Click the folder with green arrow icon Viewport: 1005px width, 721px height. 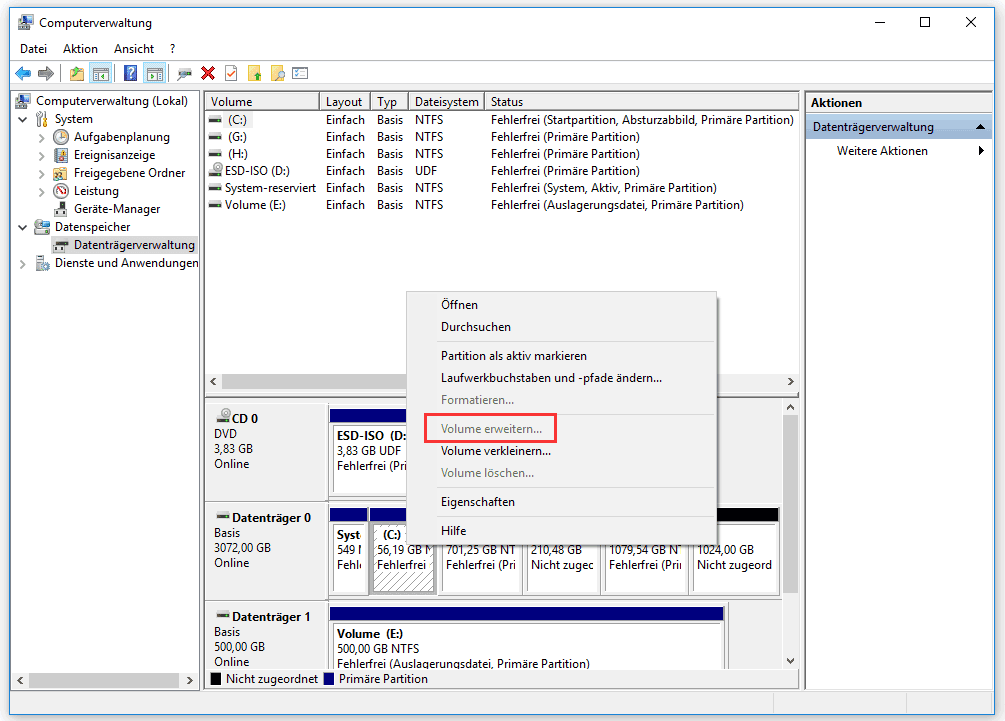254,74
